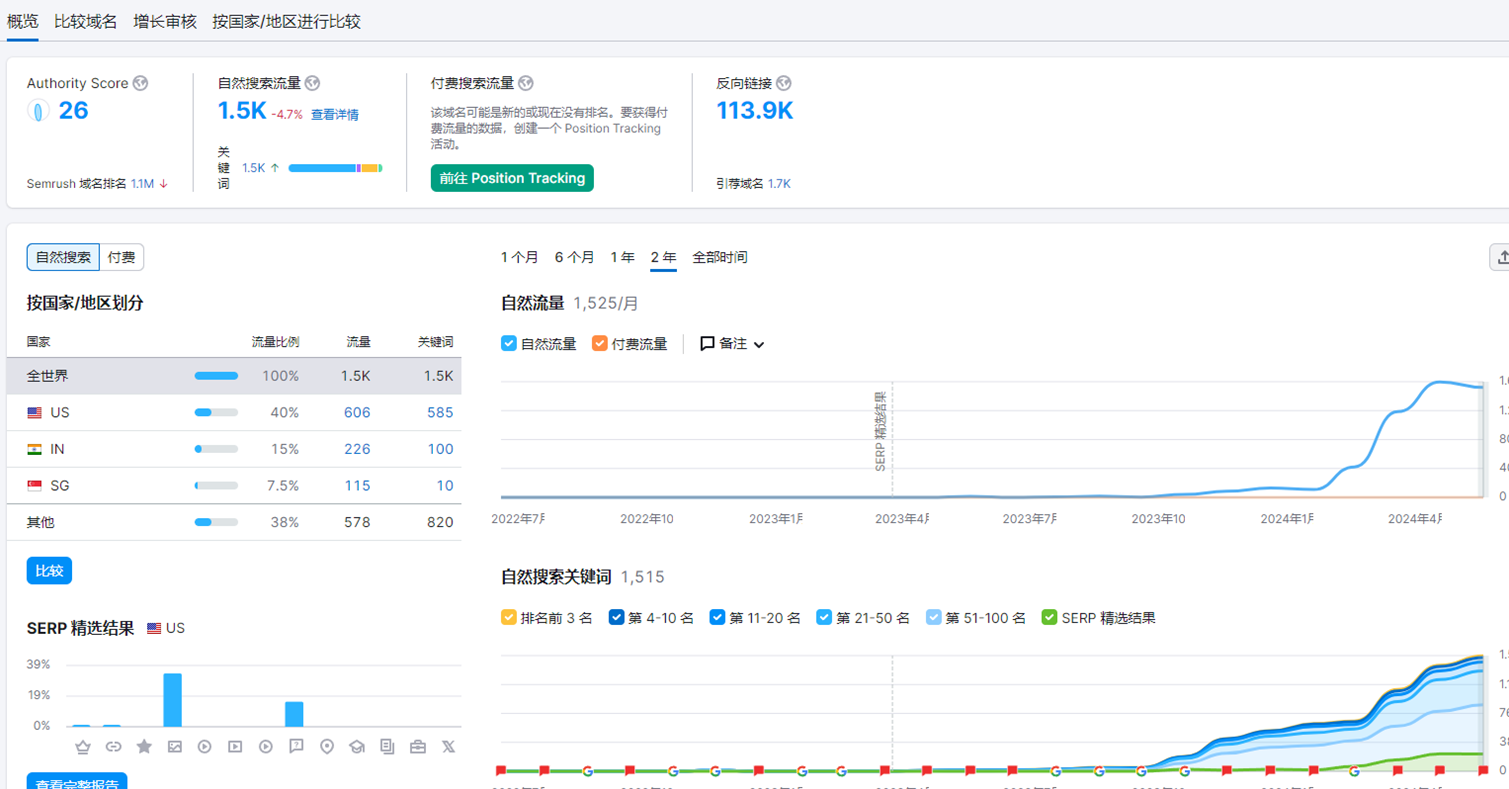This screenshot has width=1509, height=789.
Task: Click the export upload icon above chart
Action: (x=1500, y=257)
